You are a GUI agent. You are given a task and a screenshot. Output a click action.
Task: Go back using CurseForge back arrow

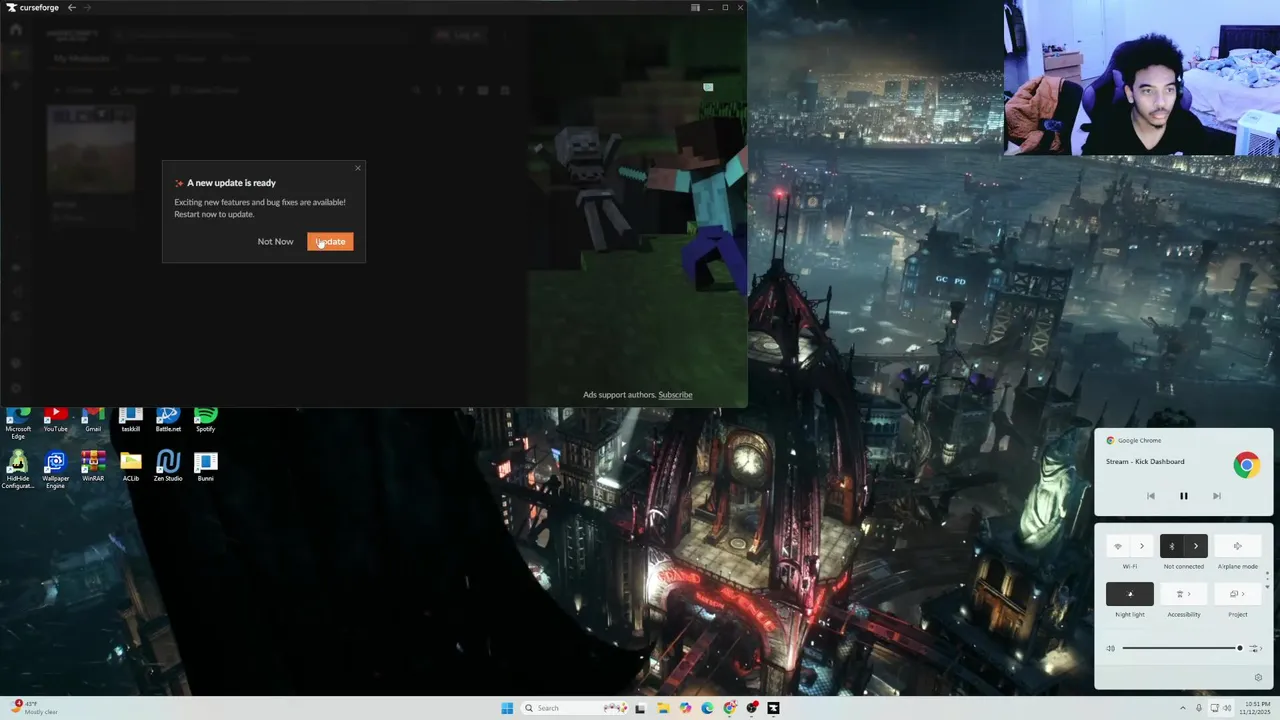[x=71, y=7]
